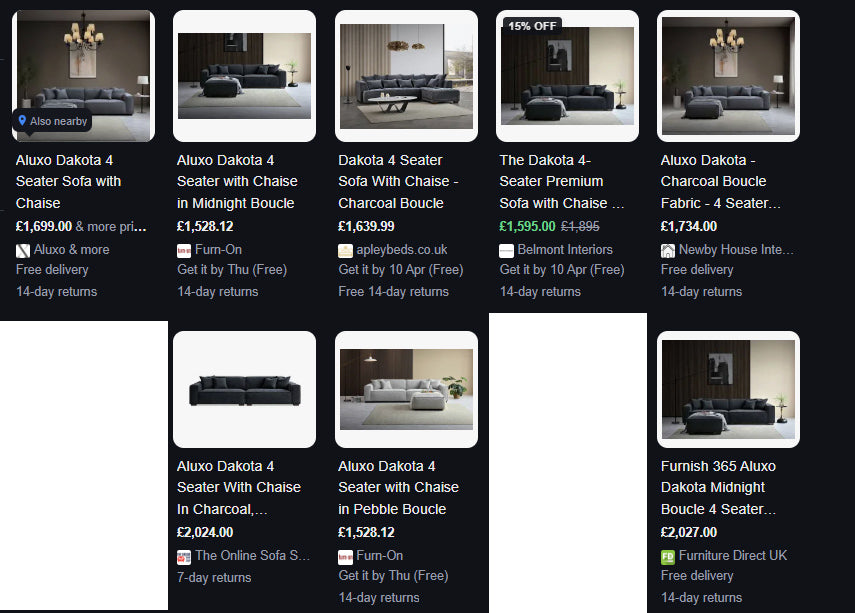This screenshot has height=613, width=855.
Task: Open Aluxo Dakota 4 Seater Sofa with Chaise title
Action: click(68, 182)
